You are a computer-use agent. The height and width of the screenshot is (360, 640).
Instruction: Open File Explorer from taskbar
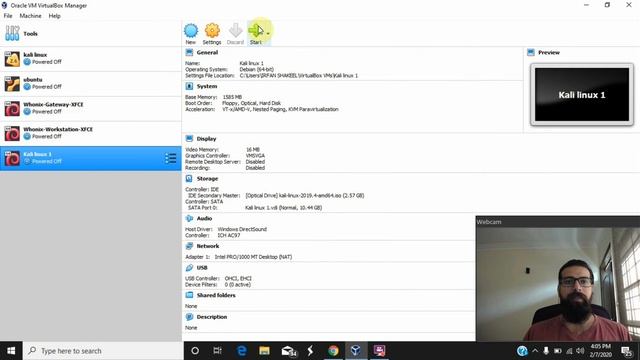(264, 351)
